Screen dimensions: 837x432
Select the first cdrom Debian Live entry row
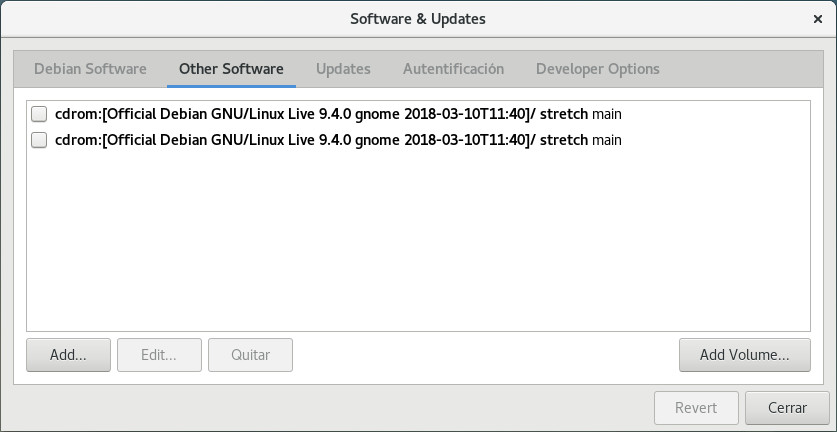338,113
